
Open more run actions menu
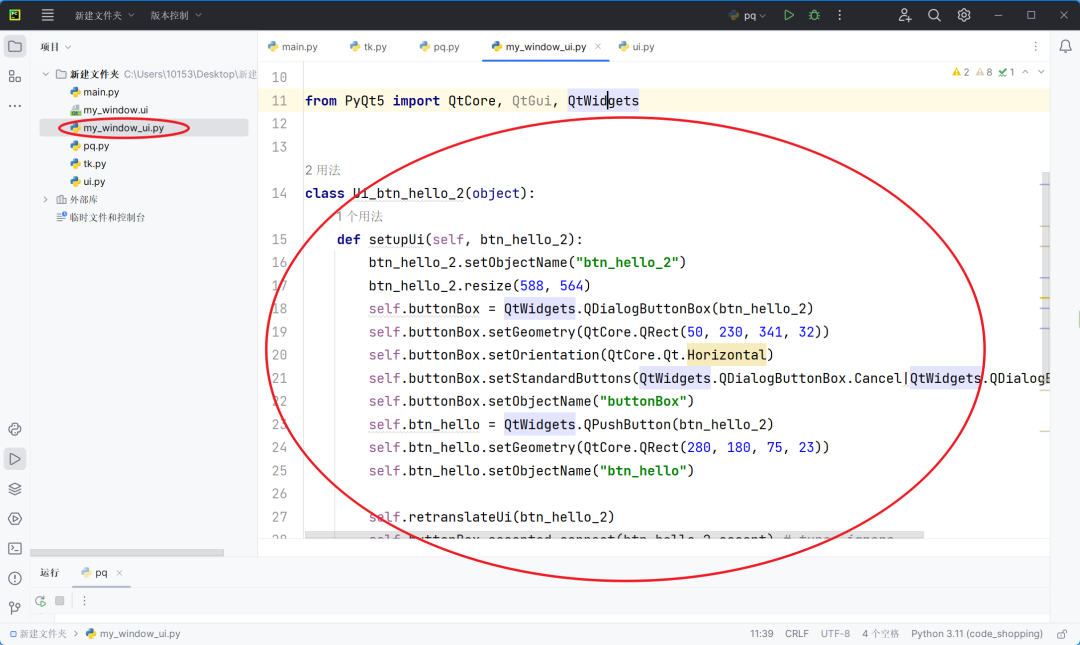[840, 14]
